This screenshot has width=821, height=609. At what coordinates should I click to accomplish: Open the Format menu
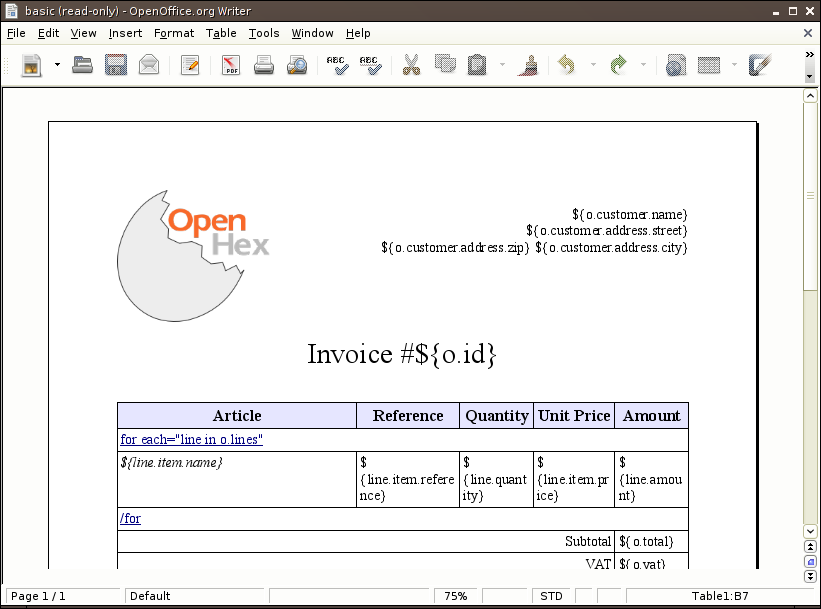tap(174, 33)
